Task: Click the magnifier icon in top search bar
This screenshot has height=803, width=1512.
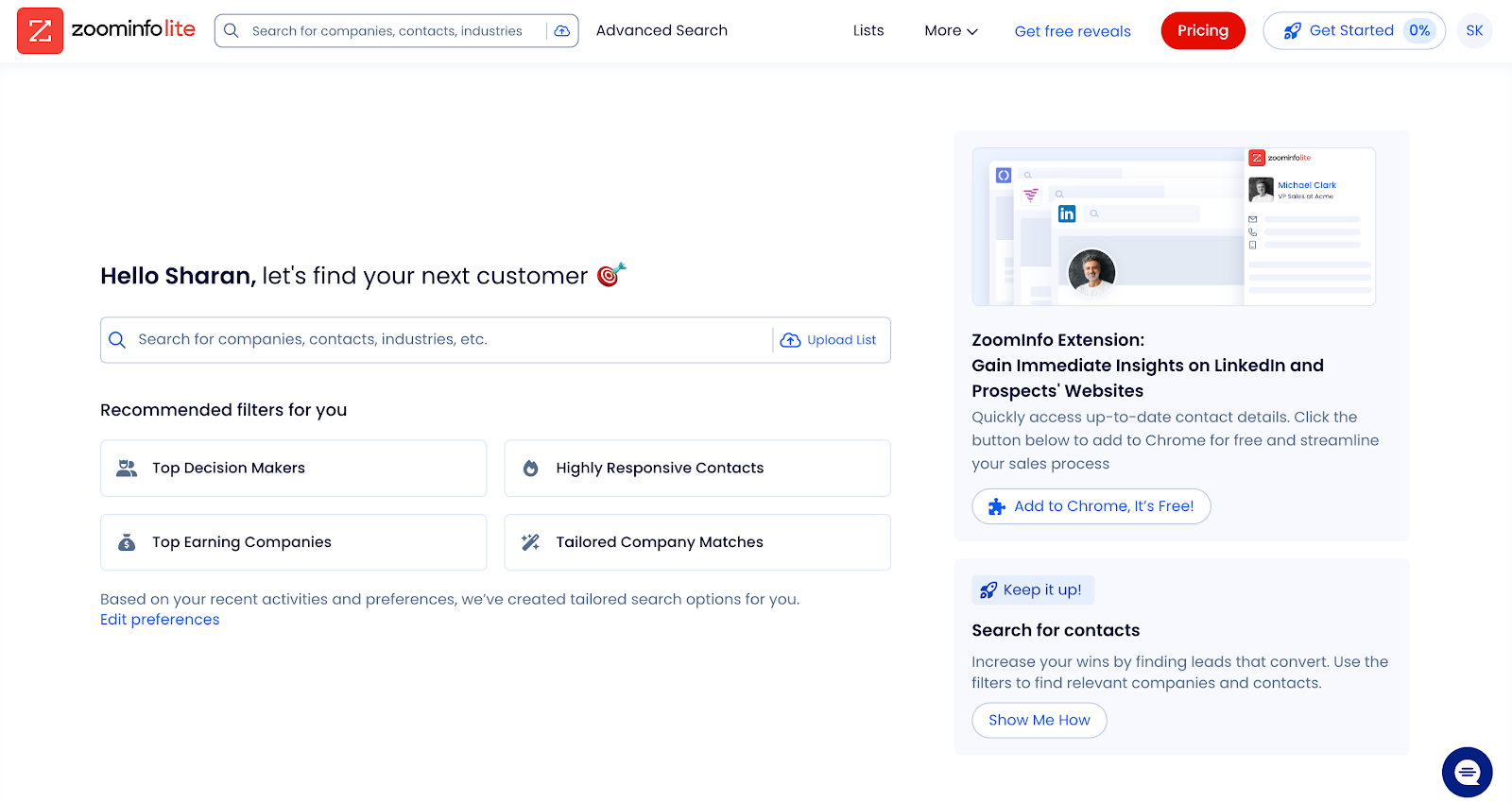Action: (x=232, y=30)
